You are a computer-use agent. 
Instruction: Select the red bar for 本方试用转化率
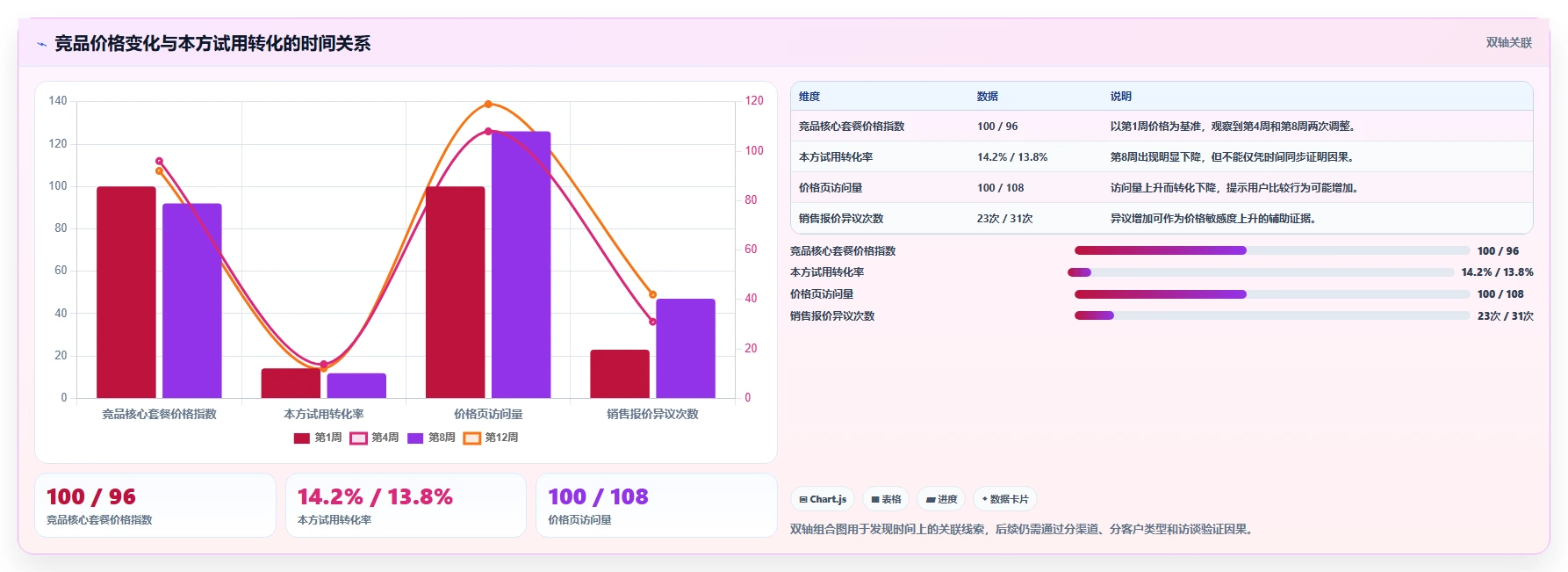pos(291,383)
